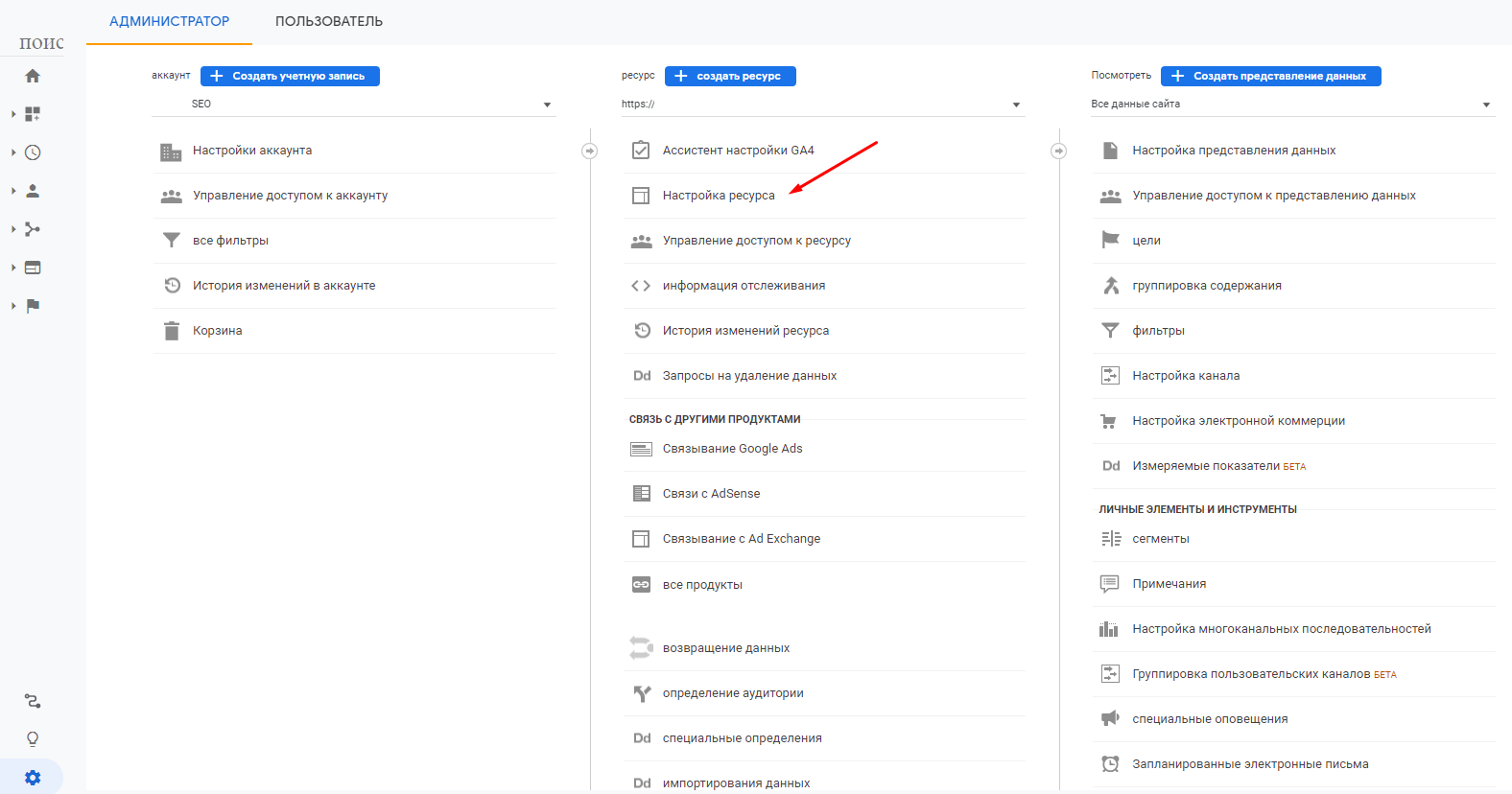Open the Realtime clock icon in sidebar

(x=33, y=152)
